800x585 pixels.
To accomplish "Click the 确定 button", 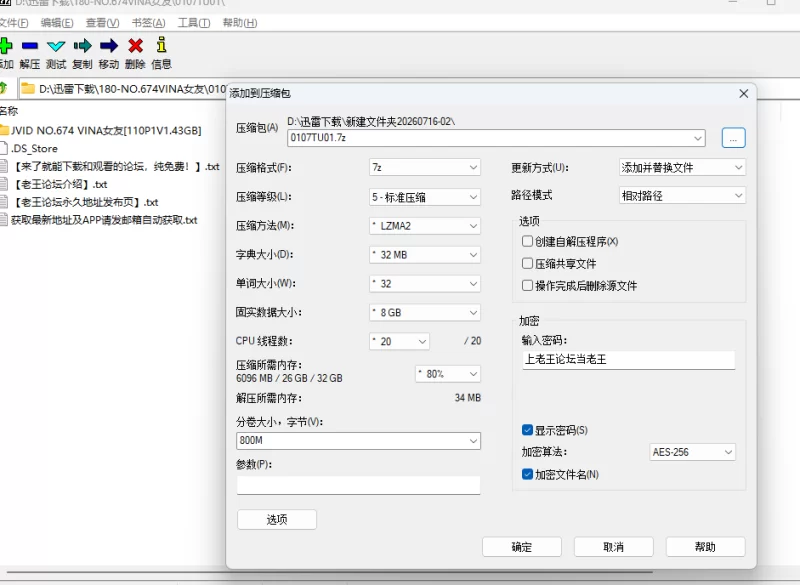I will pyautogui.click(x=521, y=547).
